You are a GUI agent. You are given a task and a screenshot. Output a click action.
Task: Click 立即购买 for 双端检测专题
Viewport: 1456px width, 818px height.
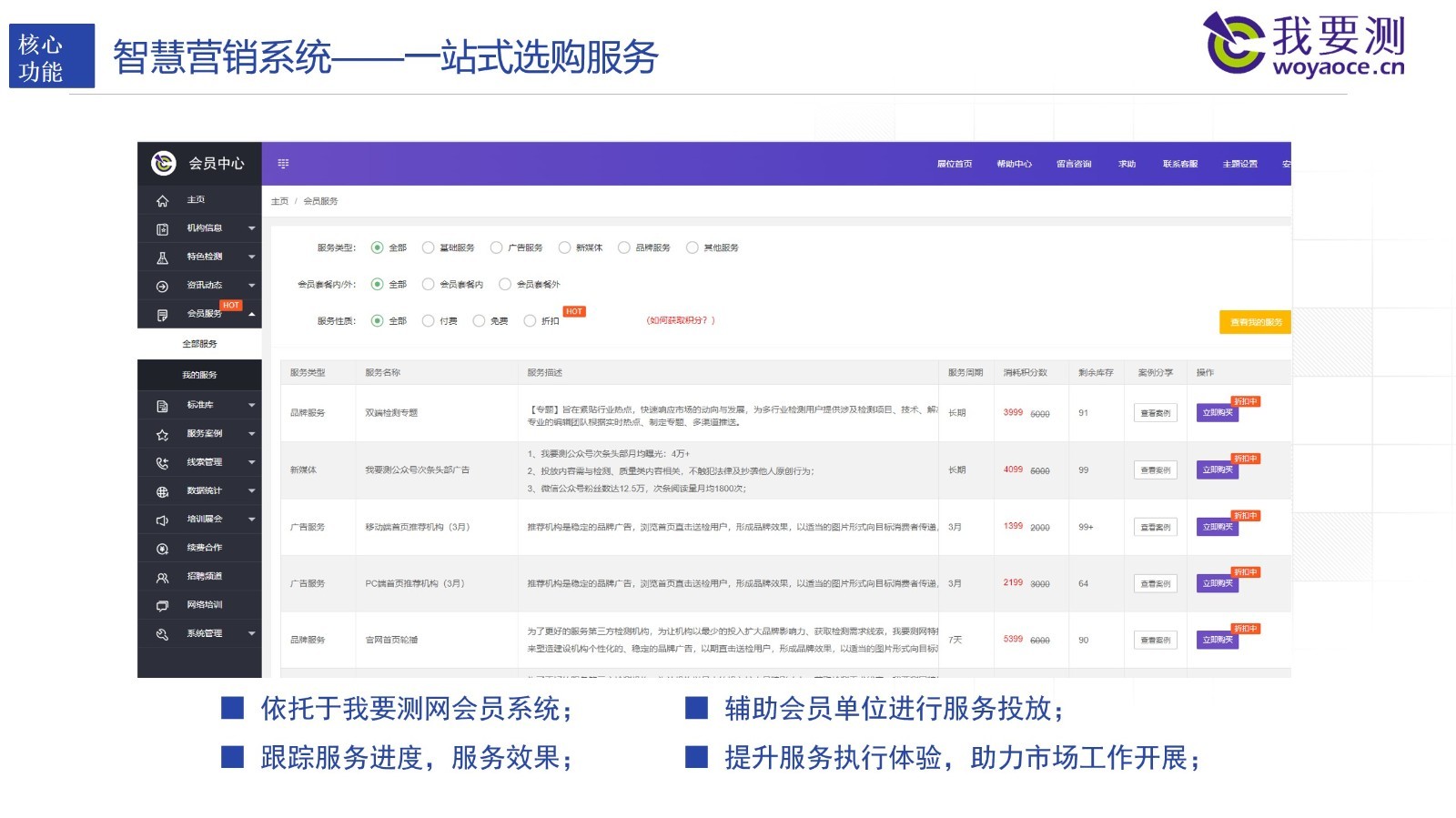click(1218, 413)
